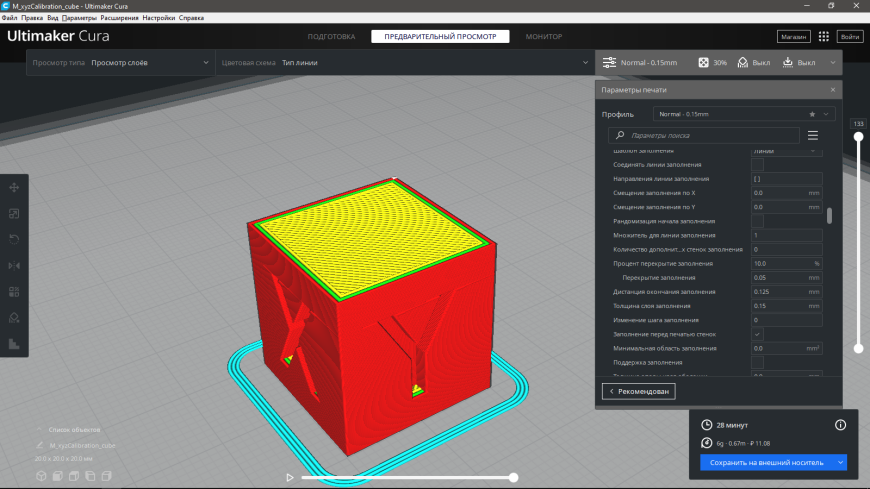Image resolution: width=870 pixels, height=489 pixels.
Task: Open the Файл menu
Action: (9, 18)
